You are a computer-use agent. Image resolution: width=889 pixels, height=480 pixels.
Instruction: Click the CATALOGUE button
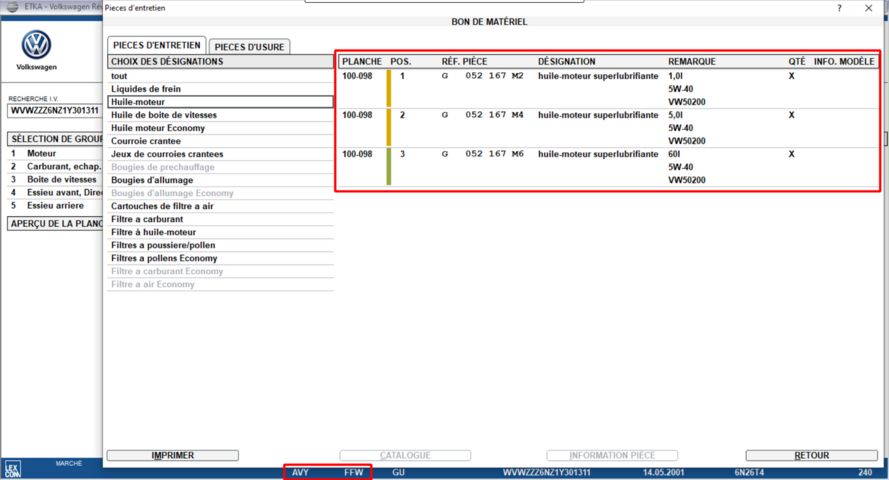(405, 456)
